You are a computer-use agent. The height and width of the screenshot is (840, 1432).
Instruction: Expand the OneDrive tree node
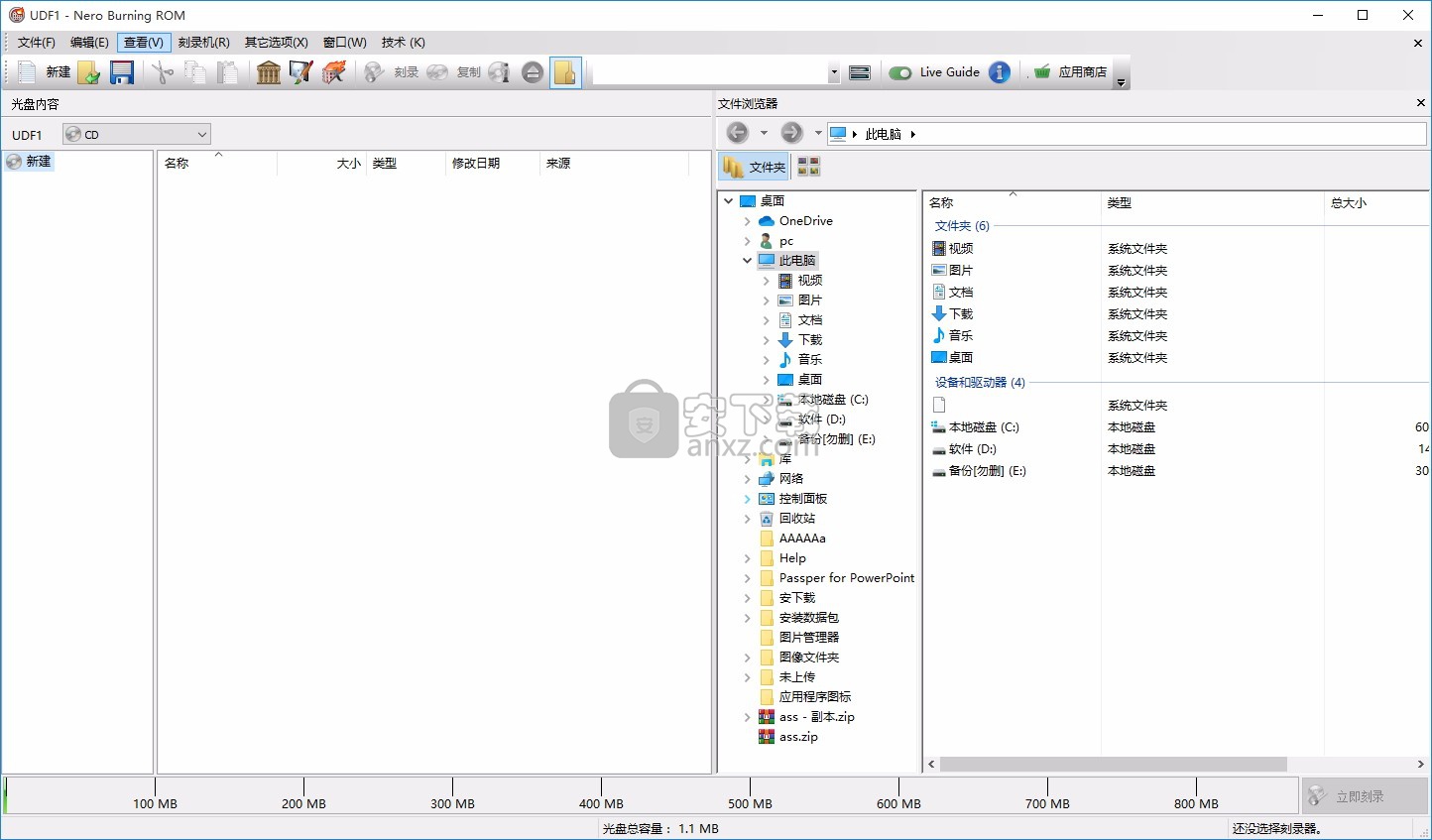click(748, 221)
